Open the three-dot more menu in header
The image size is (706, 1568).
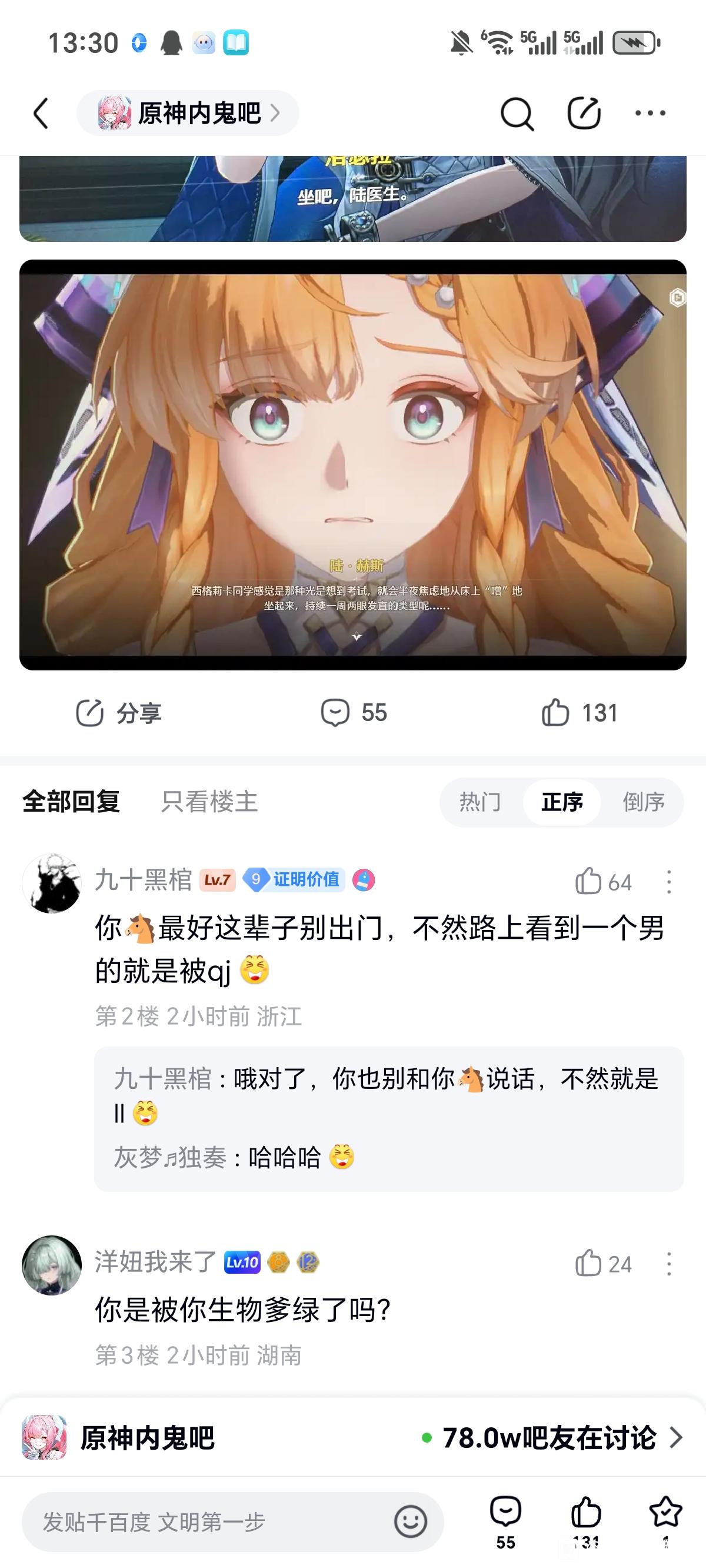[650, 112]
